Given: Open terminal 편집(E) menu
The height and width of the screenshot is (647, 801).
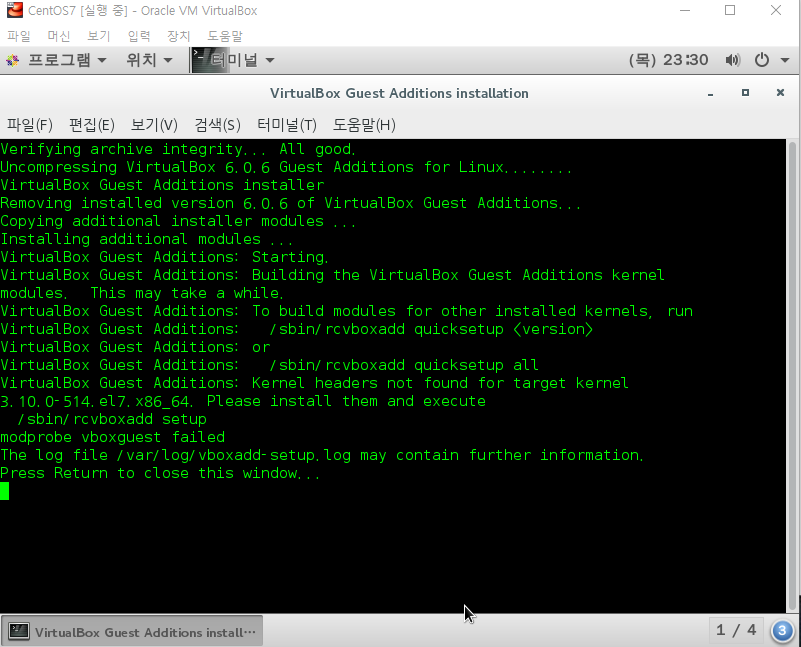Looking at the screenshot, I should 92,125.
